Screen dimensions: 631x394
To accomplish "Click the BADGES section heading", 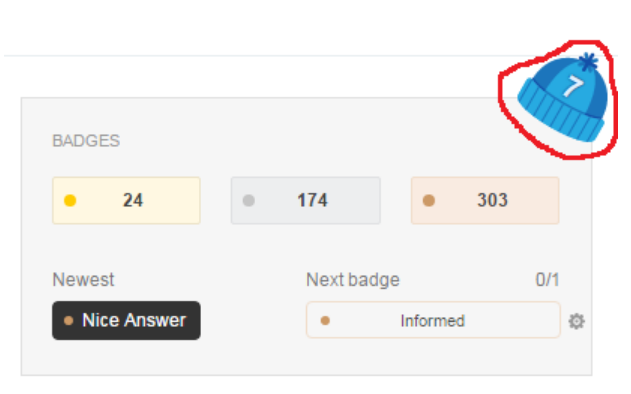I will tap(86, 141).
